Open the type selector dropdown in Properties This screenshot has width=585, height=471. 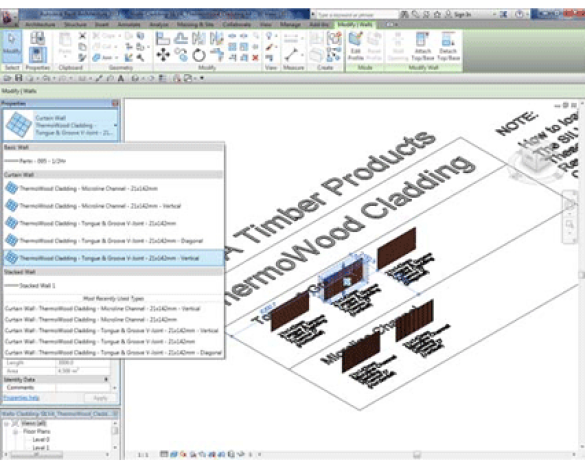coord(61,125)
